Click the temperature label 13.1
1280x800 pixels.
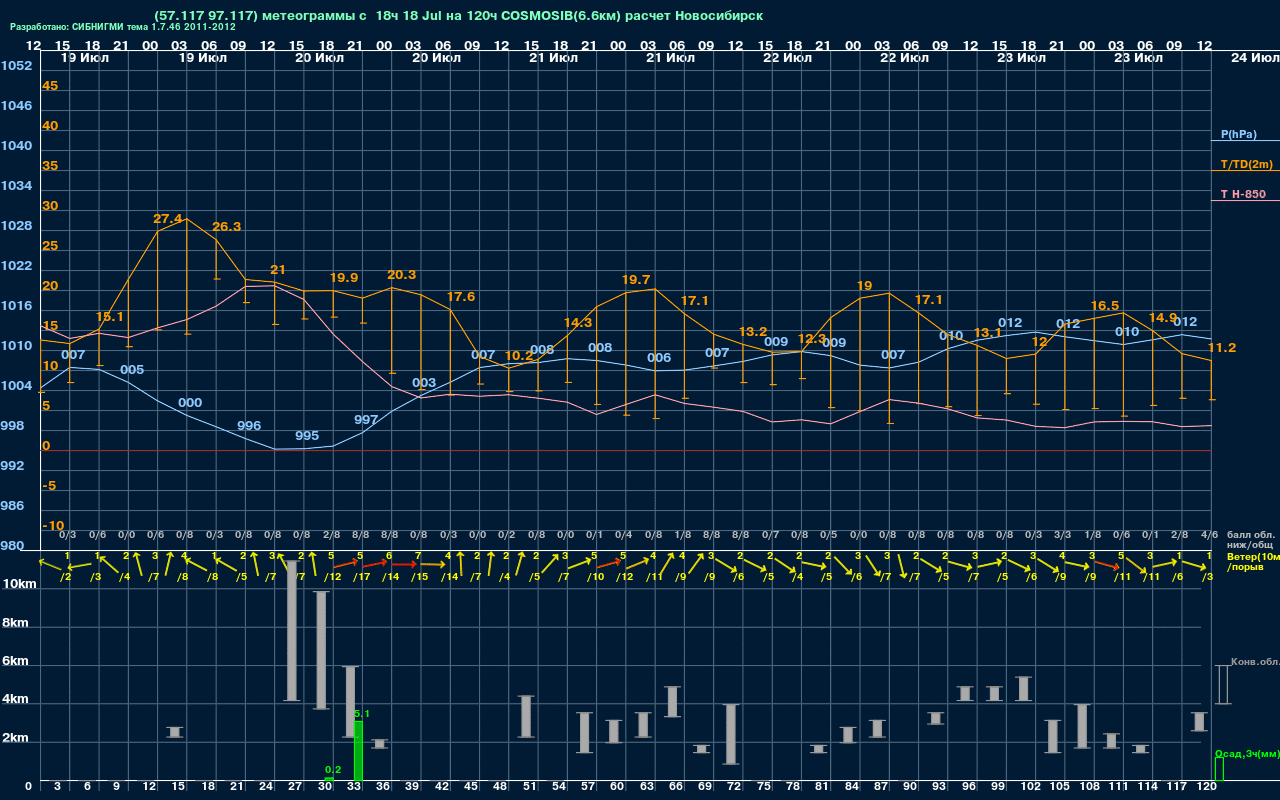(x=987, y=333)
